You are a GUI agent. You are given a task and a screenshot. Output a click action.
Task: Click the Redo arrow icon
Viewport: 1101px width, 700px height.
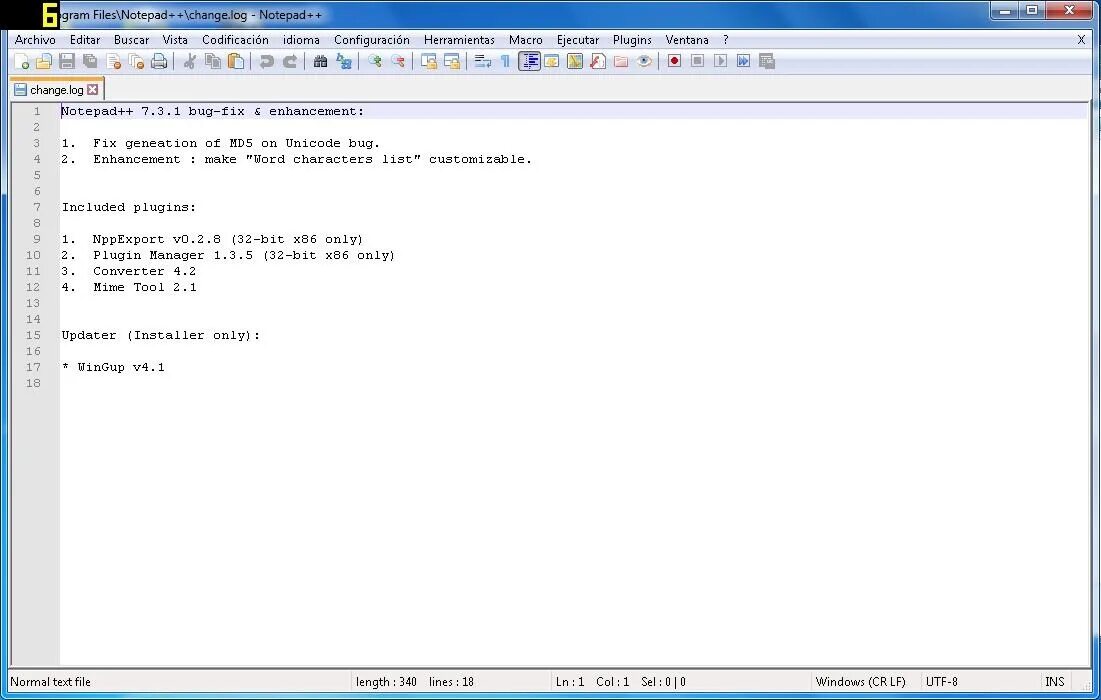[x=289, y=62]
